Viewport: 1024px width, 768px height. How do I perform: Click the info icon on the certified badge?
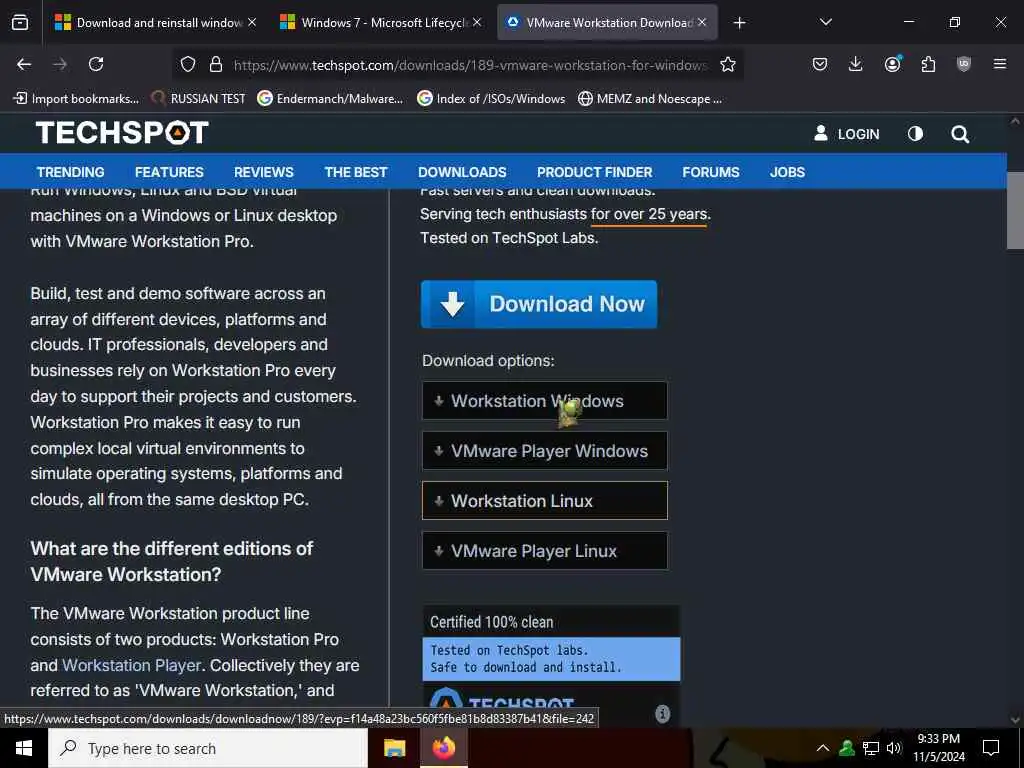click(x=662, y=714)
